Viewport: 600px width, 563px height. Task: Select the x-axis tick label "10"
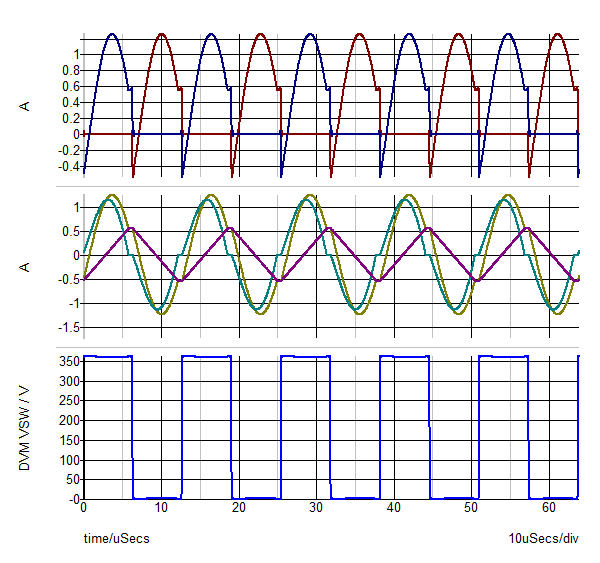[161, 508]
